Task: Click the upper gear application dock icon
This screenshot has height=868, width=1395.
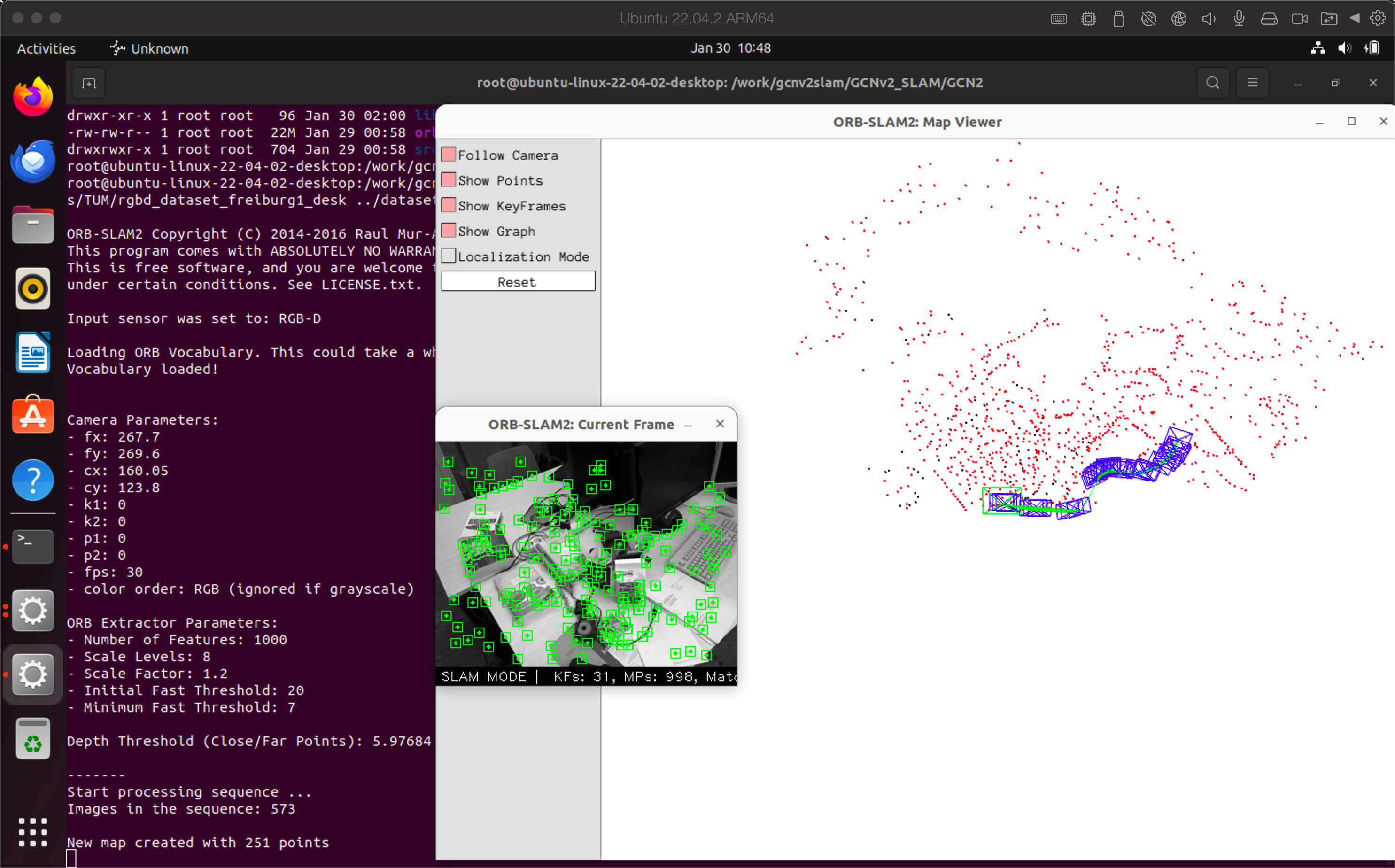Action: [33, 610]
